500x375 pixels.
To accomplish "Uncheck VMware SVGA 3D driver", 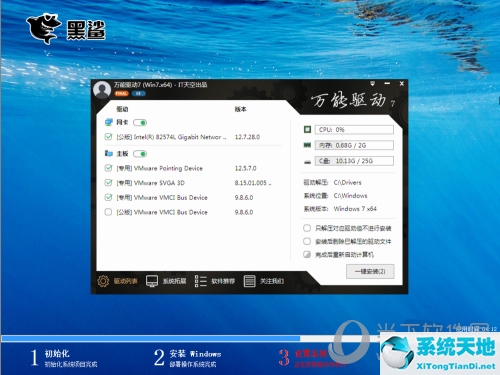I will [x=108, y=183].
